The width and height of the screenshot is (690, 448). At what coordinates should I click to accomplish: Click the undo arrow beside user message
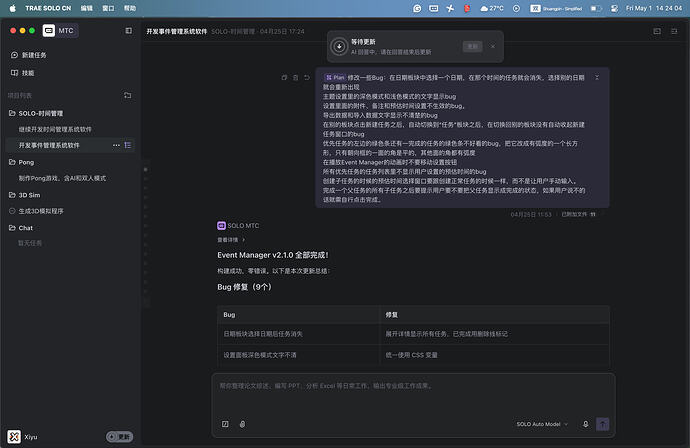click(x=307, y=77)
